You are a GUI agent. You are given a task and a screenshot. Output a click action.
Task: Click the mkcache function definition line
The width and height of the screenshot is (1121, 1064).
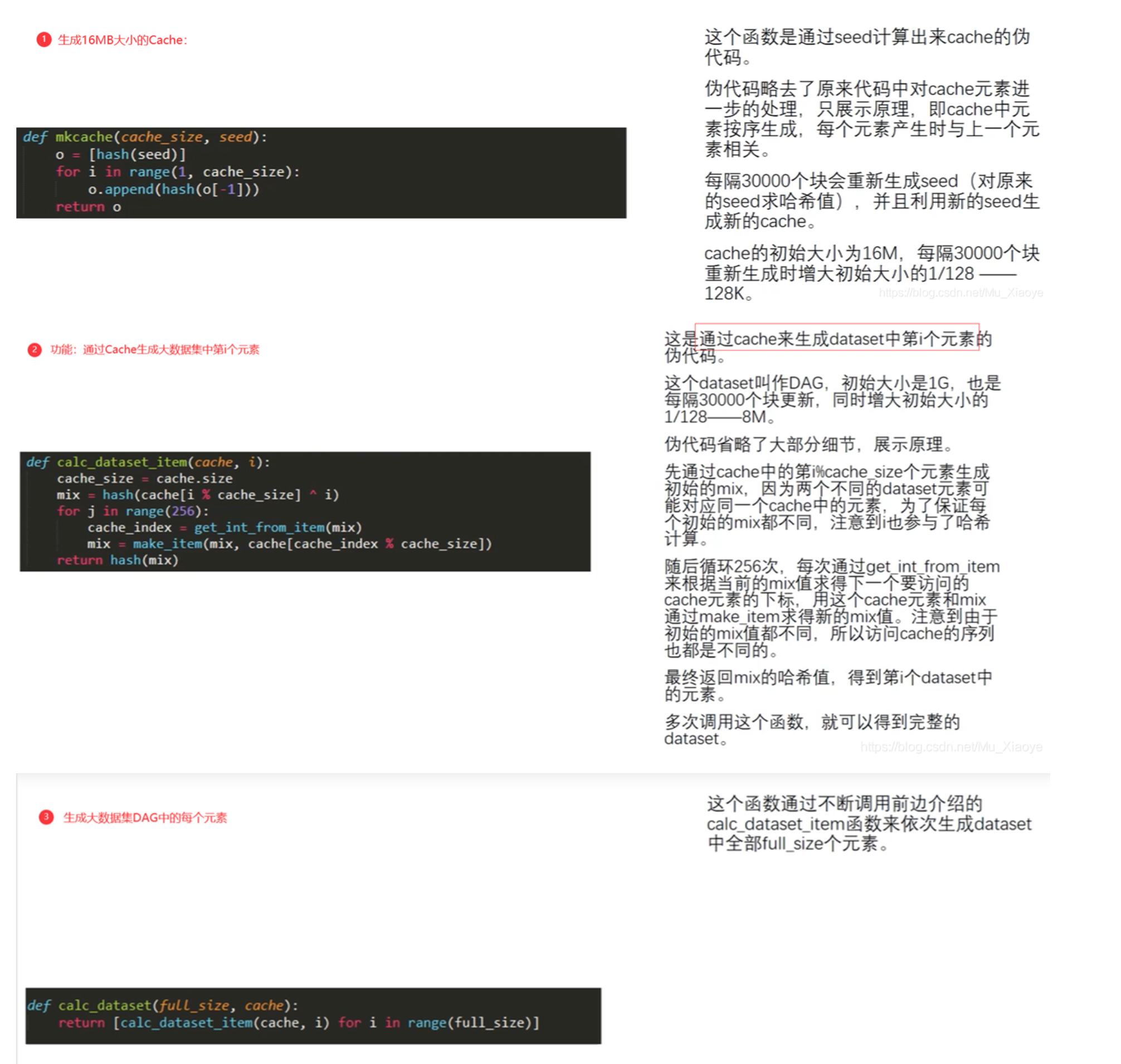(x=145, y=137)
